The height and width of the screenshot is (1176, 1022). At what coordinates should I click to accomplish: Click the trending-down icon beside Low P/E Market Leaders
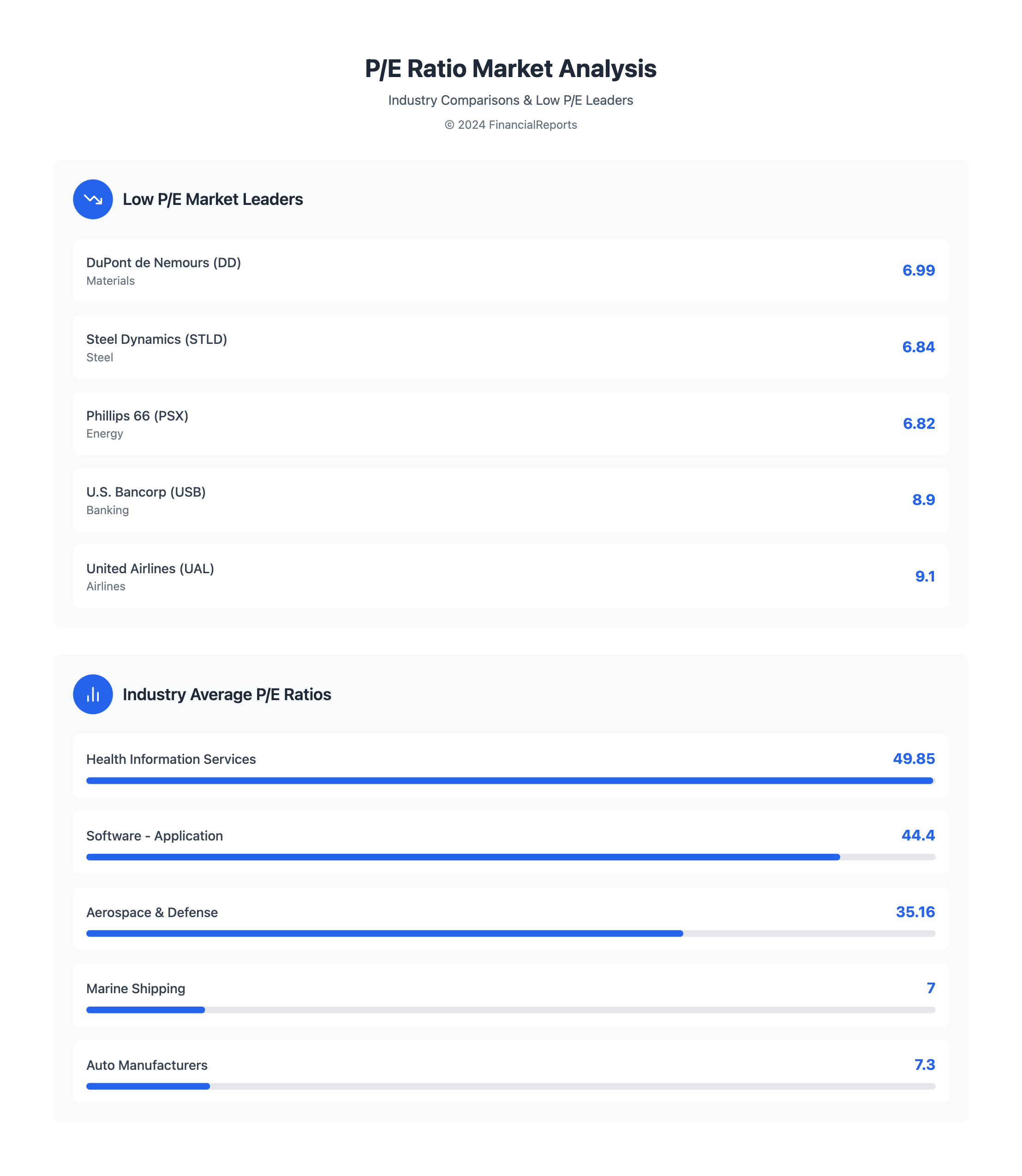point(92,199)
